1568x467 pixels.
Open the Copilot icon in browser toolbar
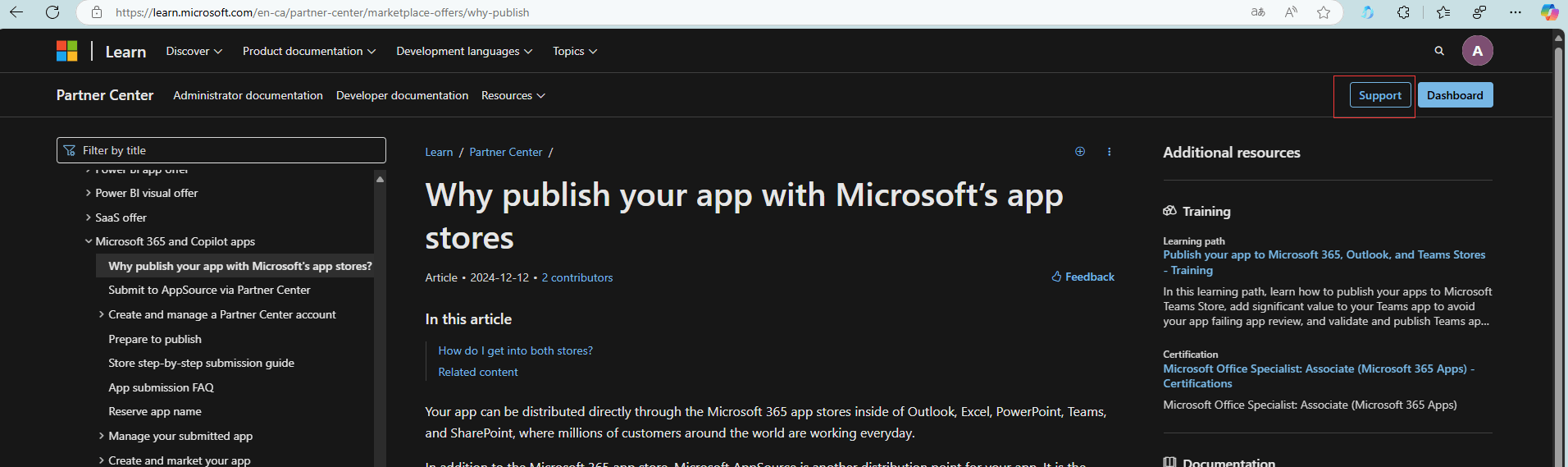(x=1549, y=12)
